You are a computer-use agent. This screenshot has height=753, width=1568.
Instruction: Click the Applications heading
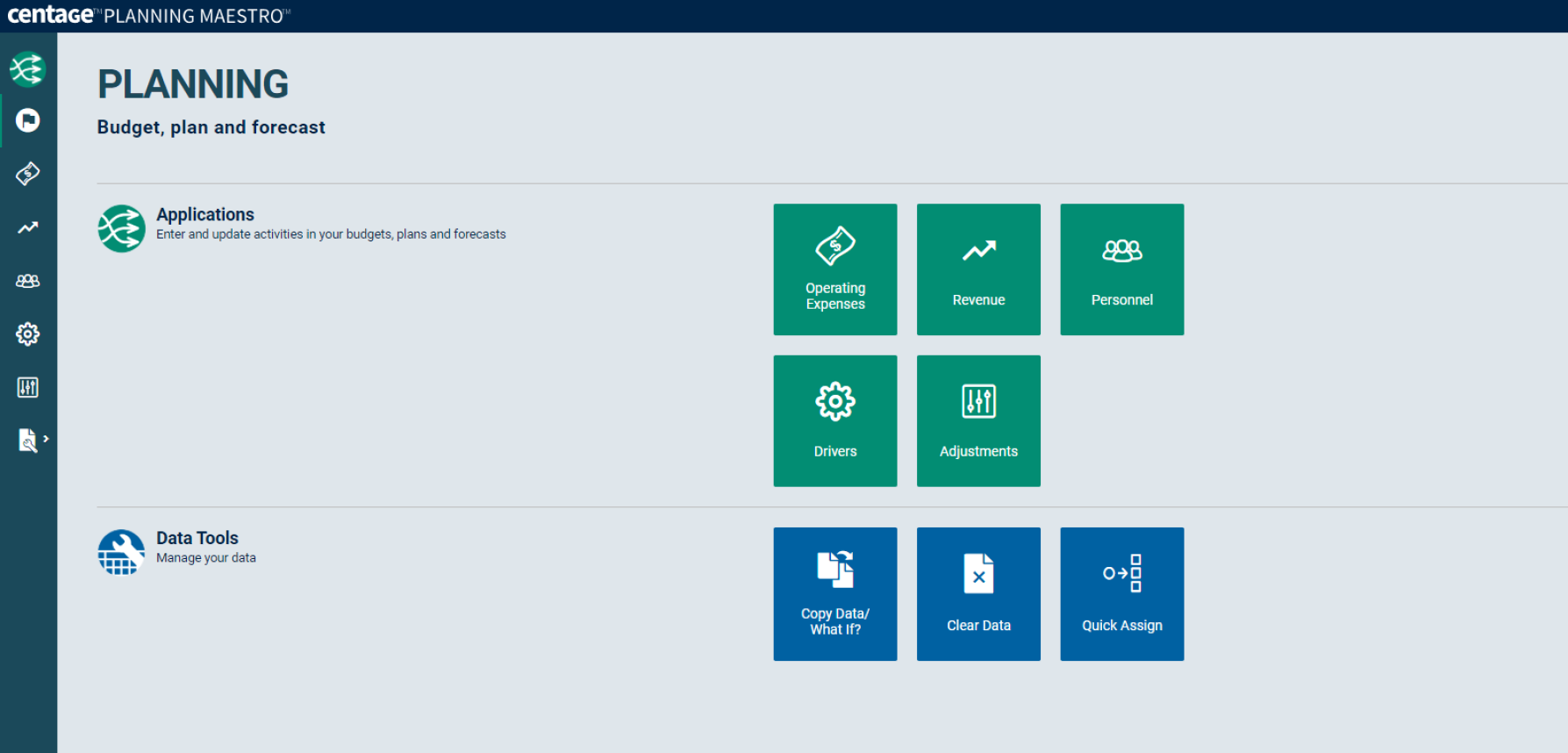[205, 214]
